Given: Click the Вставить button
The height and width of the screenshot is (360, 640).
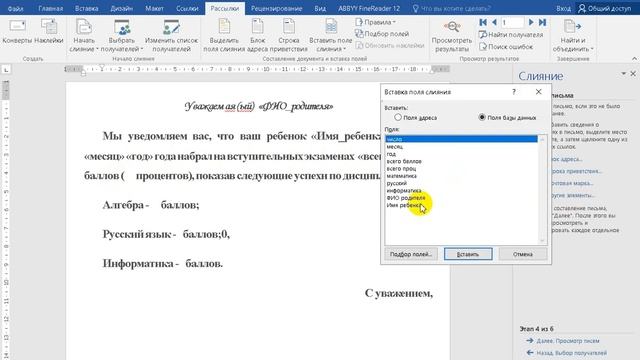Looking at the screenshot, I should coord(468,254).
